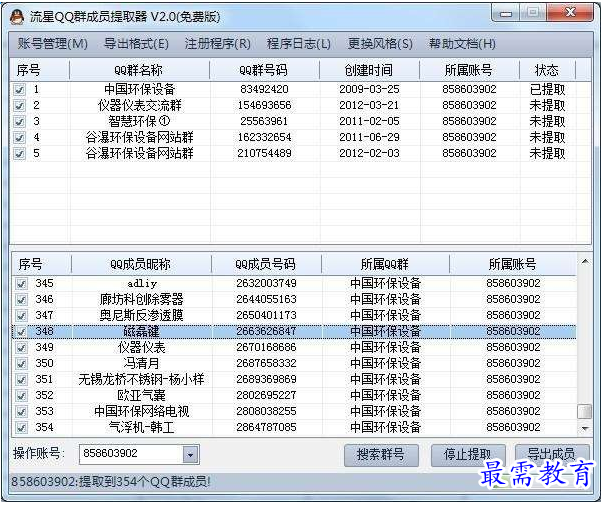Image resolution: width=602 pixels, height=505 pixels.
Task: Select group number 83492420
Action: [265, 89]
